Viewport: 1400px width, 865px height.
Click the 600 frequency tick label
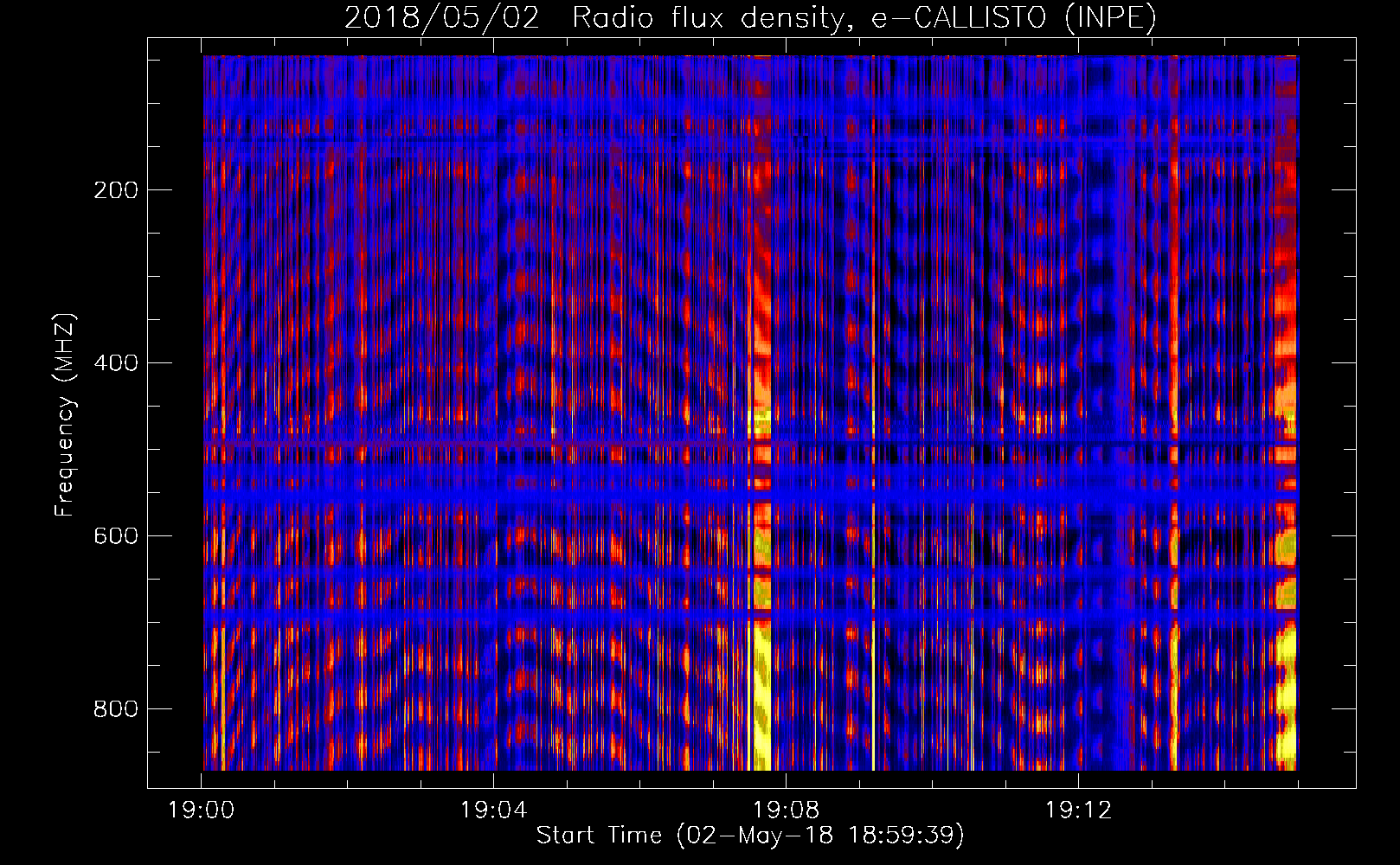[116, 535]
